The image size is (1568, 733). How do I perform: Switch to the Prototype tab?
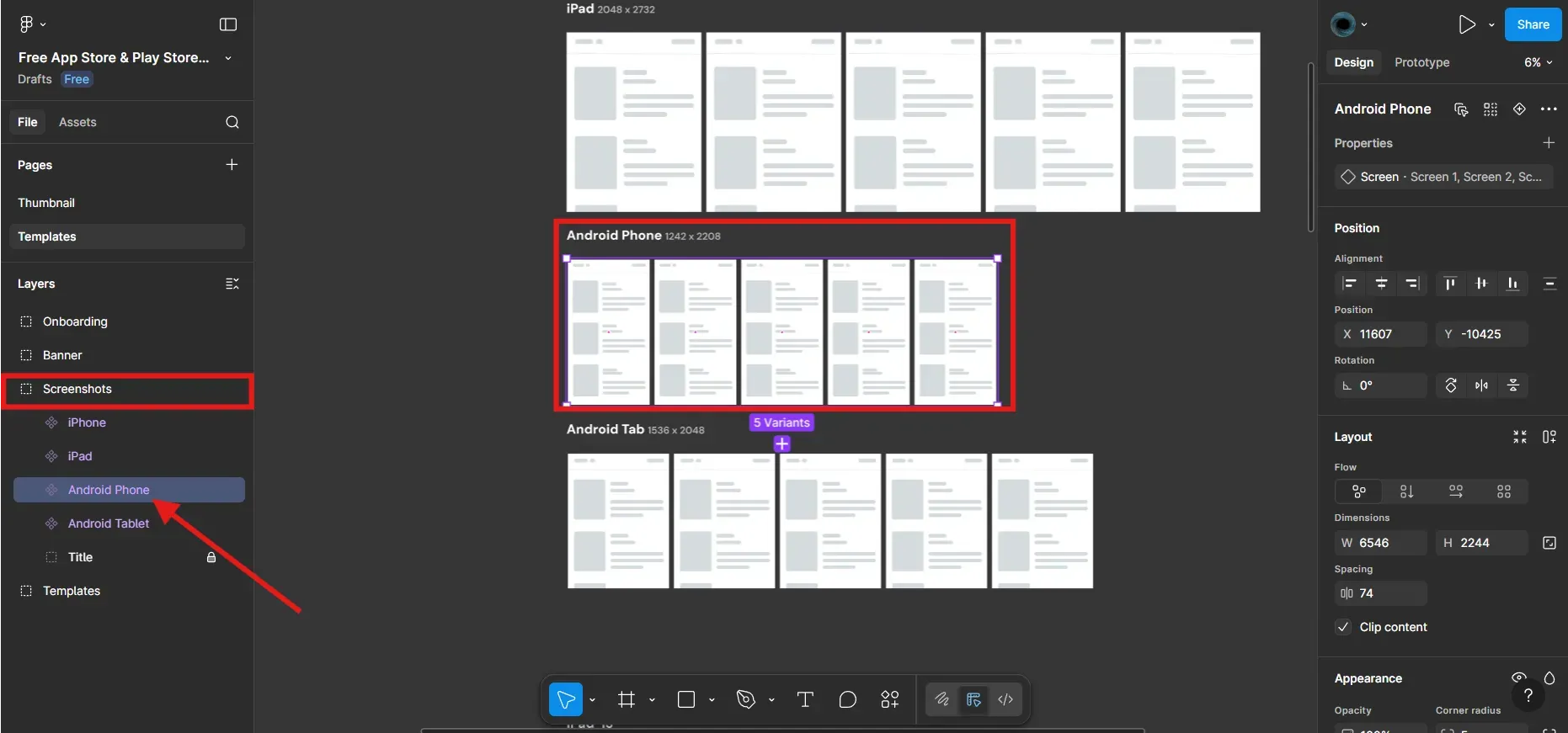(1421, 62)
